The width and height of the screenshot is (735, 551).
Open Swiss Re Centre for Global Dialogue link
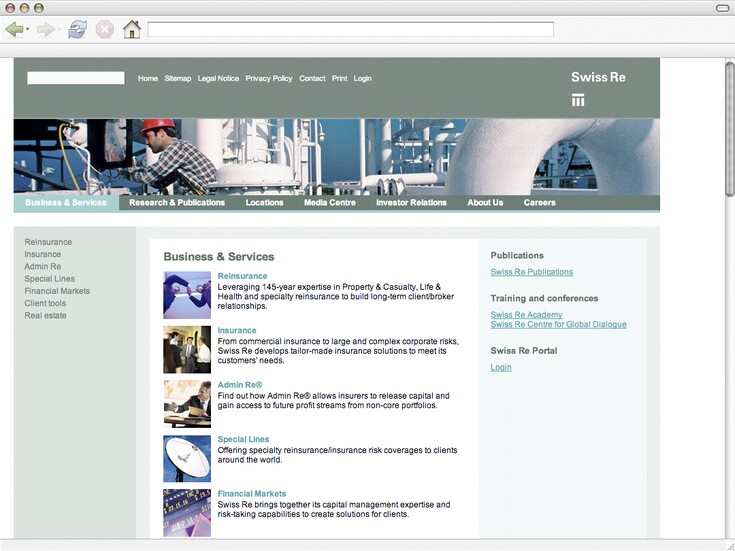tap(558, 325)
